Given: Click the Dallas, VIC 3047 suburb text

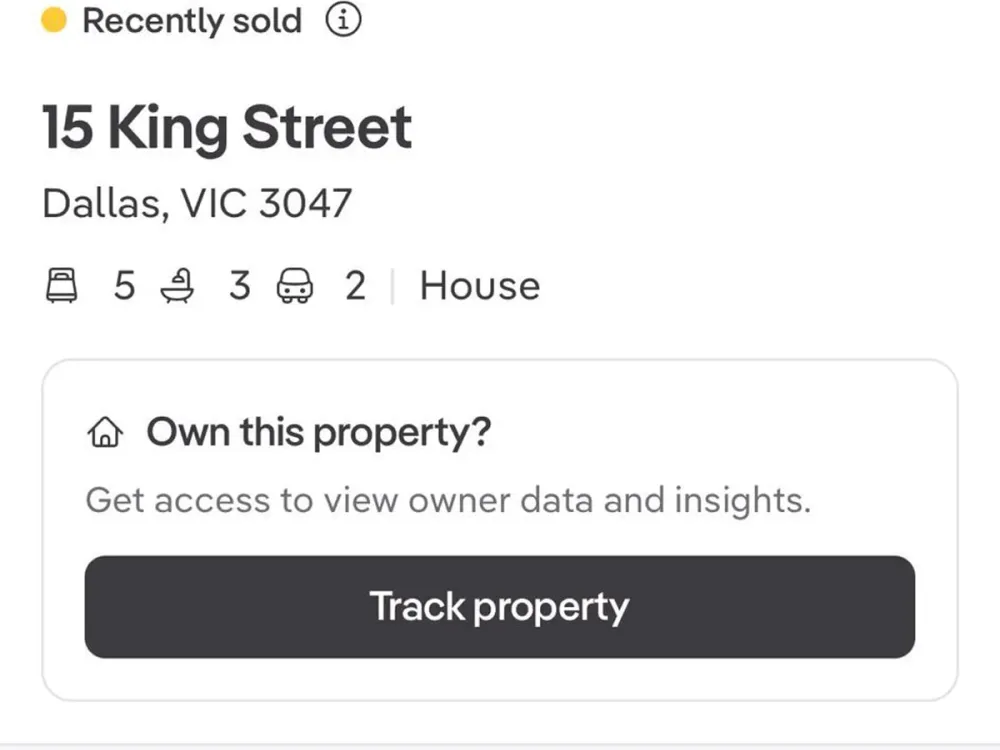Looking at the screenshot, I should 197,203.
